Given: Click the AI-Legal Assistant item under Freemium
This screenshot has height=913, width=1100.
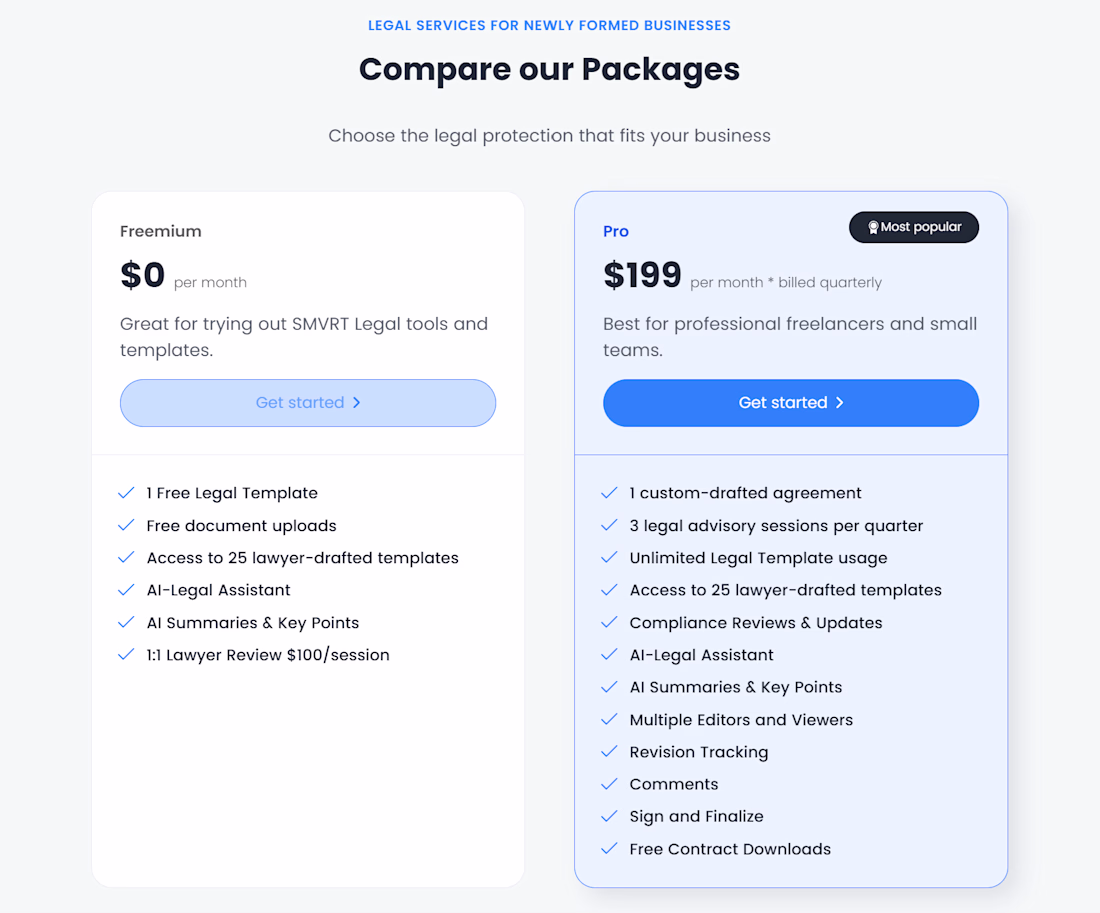Looking at the screenshot, I should pyautogui.click(x=218, y=590).
